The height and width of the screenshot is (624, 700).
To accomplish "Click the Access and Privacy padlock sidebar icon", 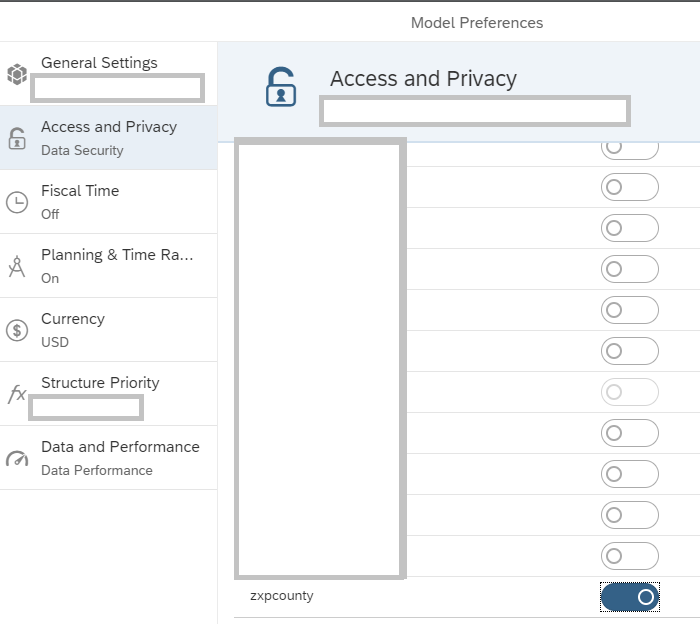I will 17,138.
